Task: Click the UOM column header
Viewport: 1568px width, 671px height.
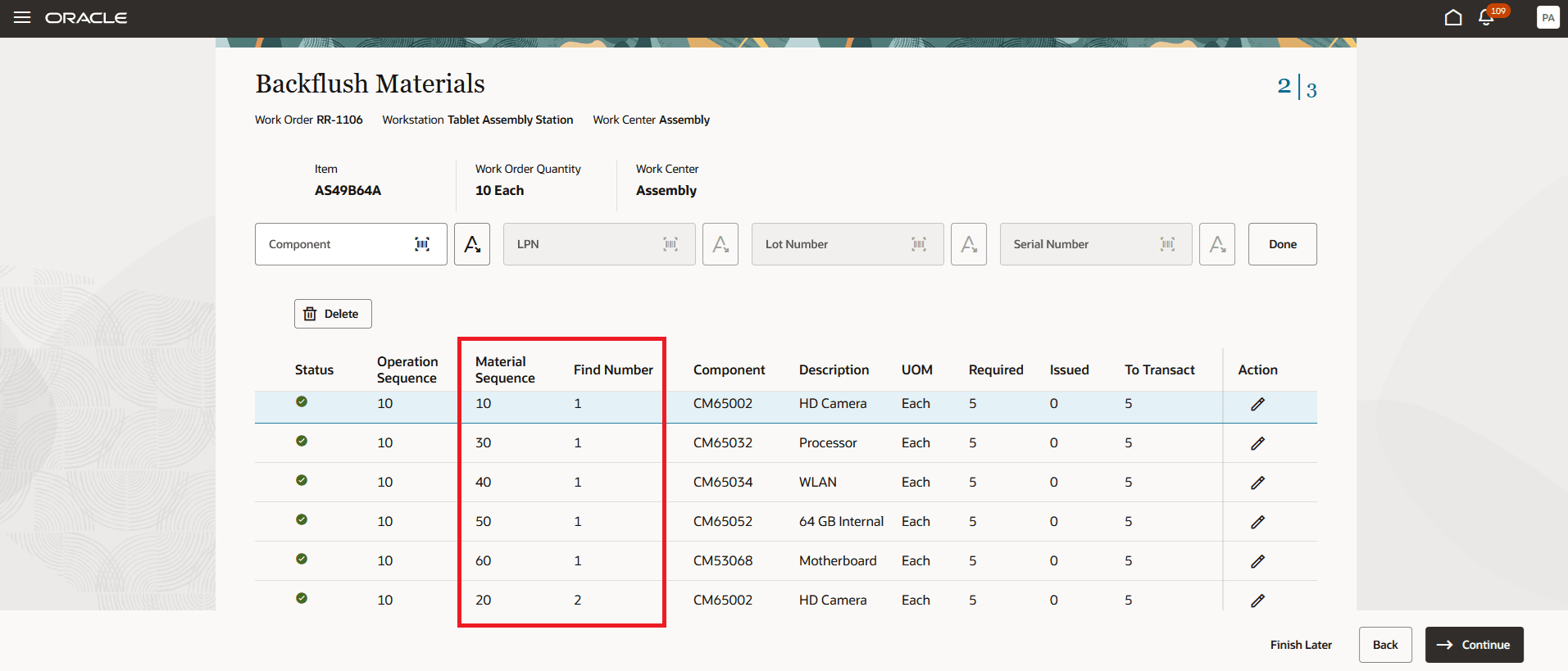Action: (917, 370)
